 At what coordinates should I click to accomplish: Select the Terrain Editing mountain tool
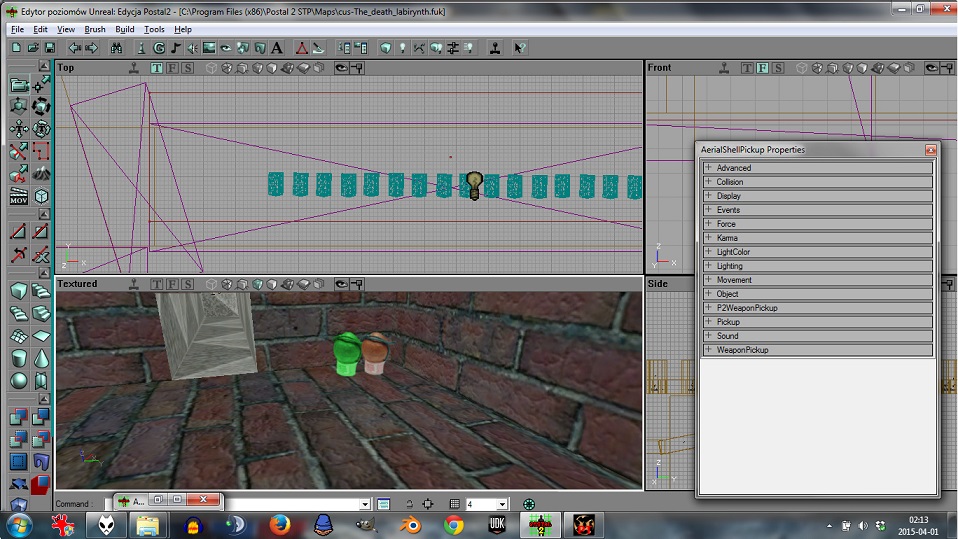(41, 174)
